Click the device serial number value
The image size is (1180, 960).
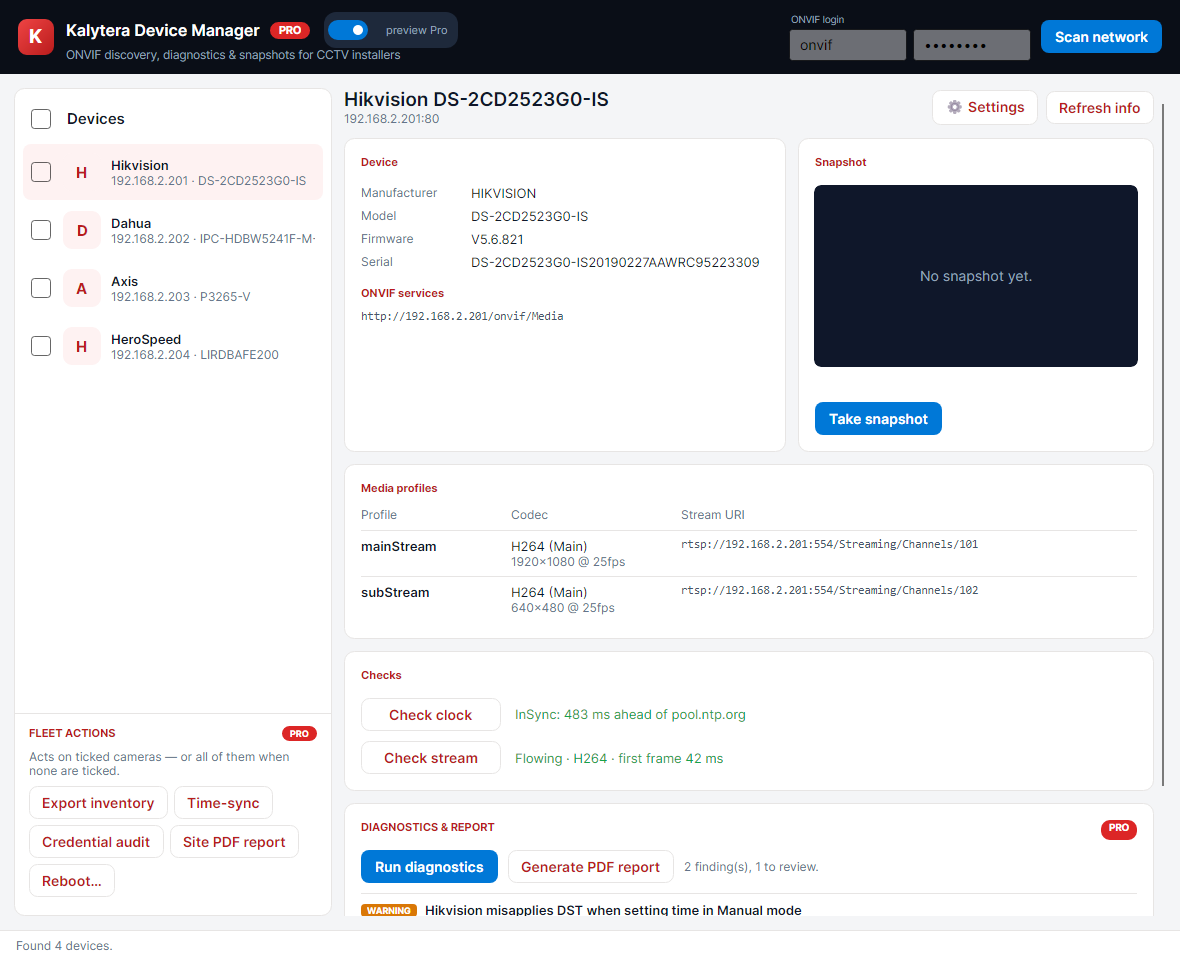615,263
